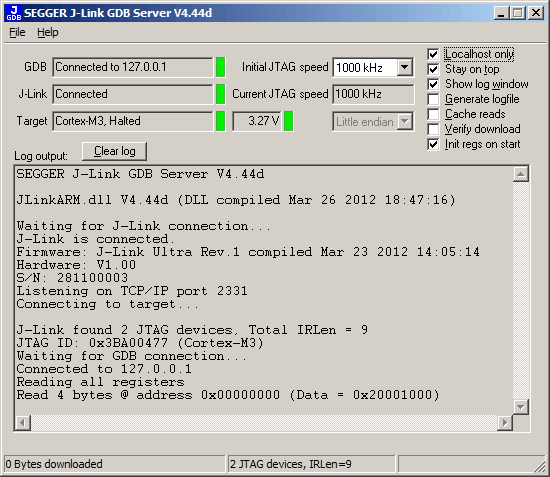
Task: Click the J-Link GDB title bar icon
Action: tap(14, 13)
